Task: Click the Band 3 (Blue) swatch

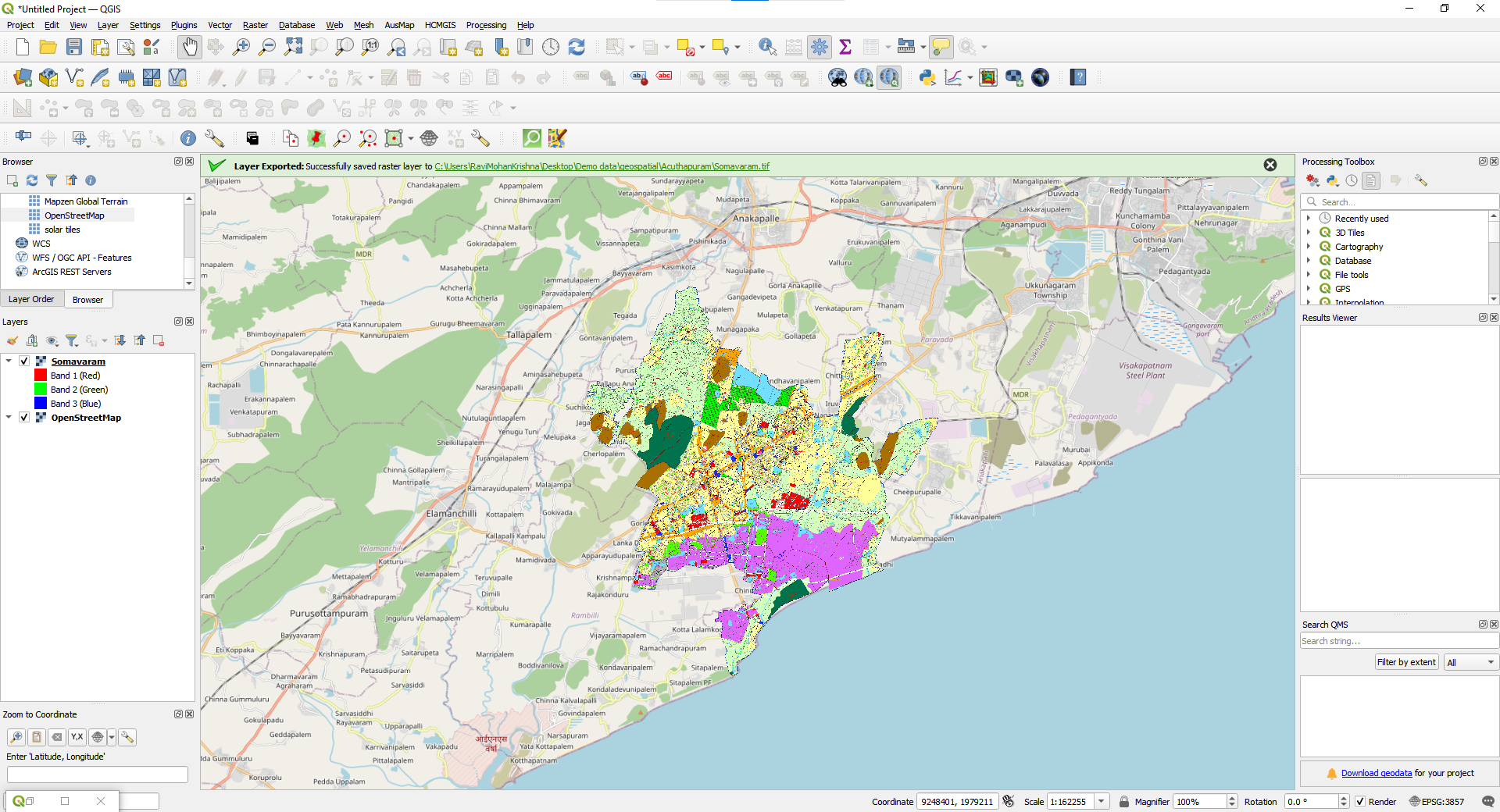Action: click(41, 404)
